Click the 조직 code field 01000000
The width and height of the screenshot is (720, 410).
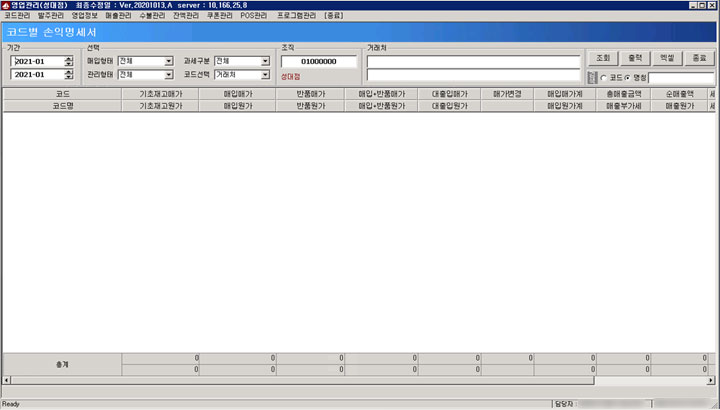pyautogui.click(x=319, y=62)
